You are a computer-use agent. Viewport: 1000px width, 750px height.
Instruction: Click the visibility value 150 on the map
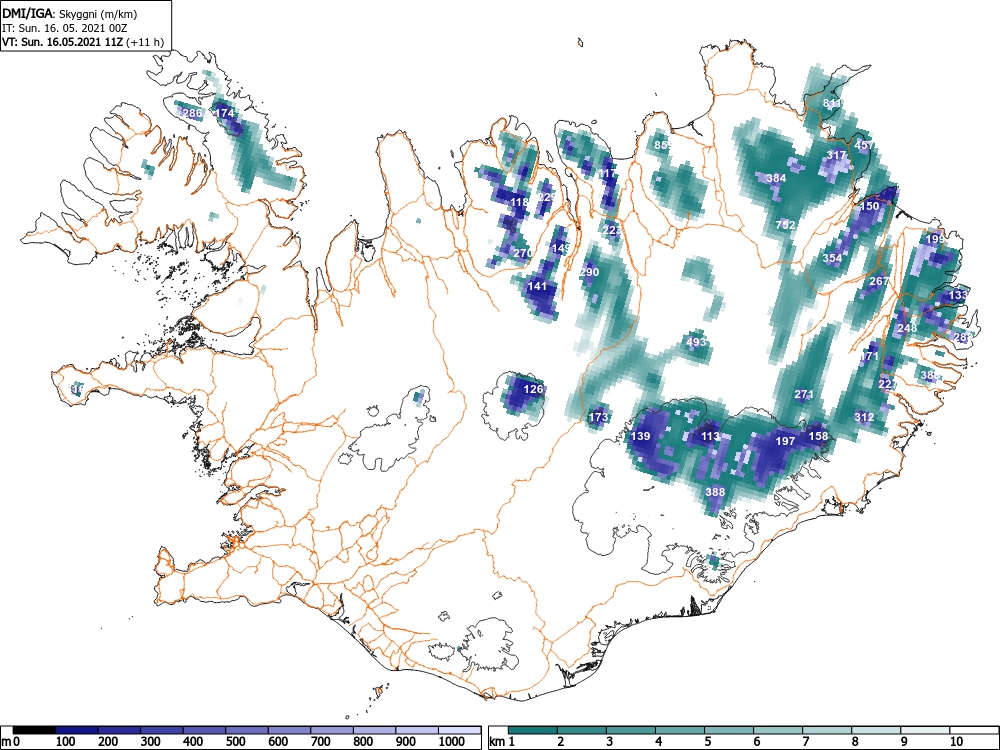point(869,207)
